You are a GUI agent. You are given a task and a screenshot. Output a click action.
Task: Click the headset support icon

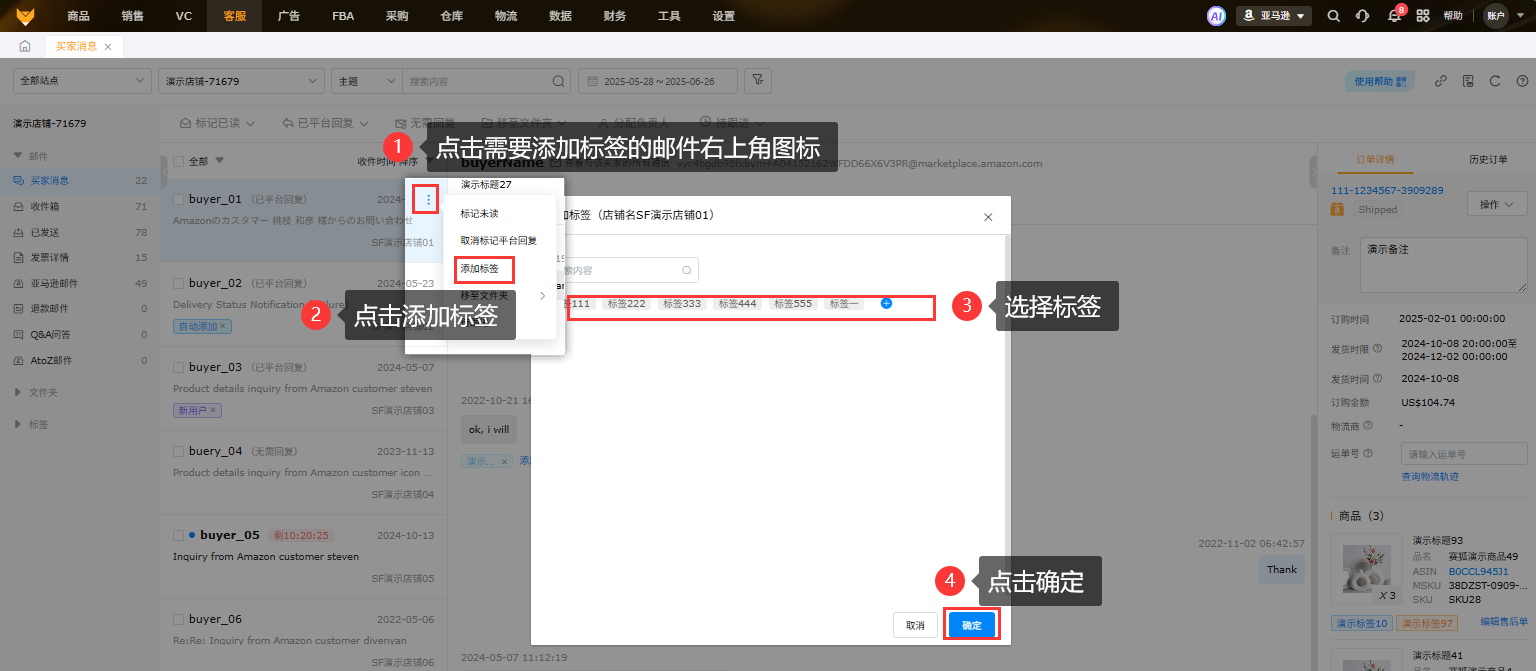pos(1363,15)
